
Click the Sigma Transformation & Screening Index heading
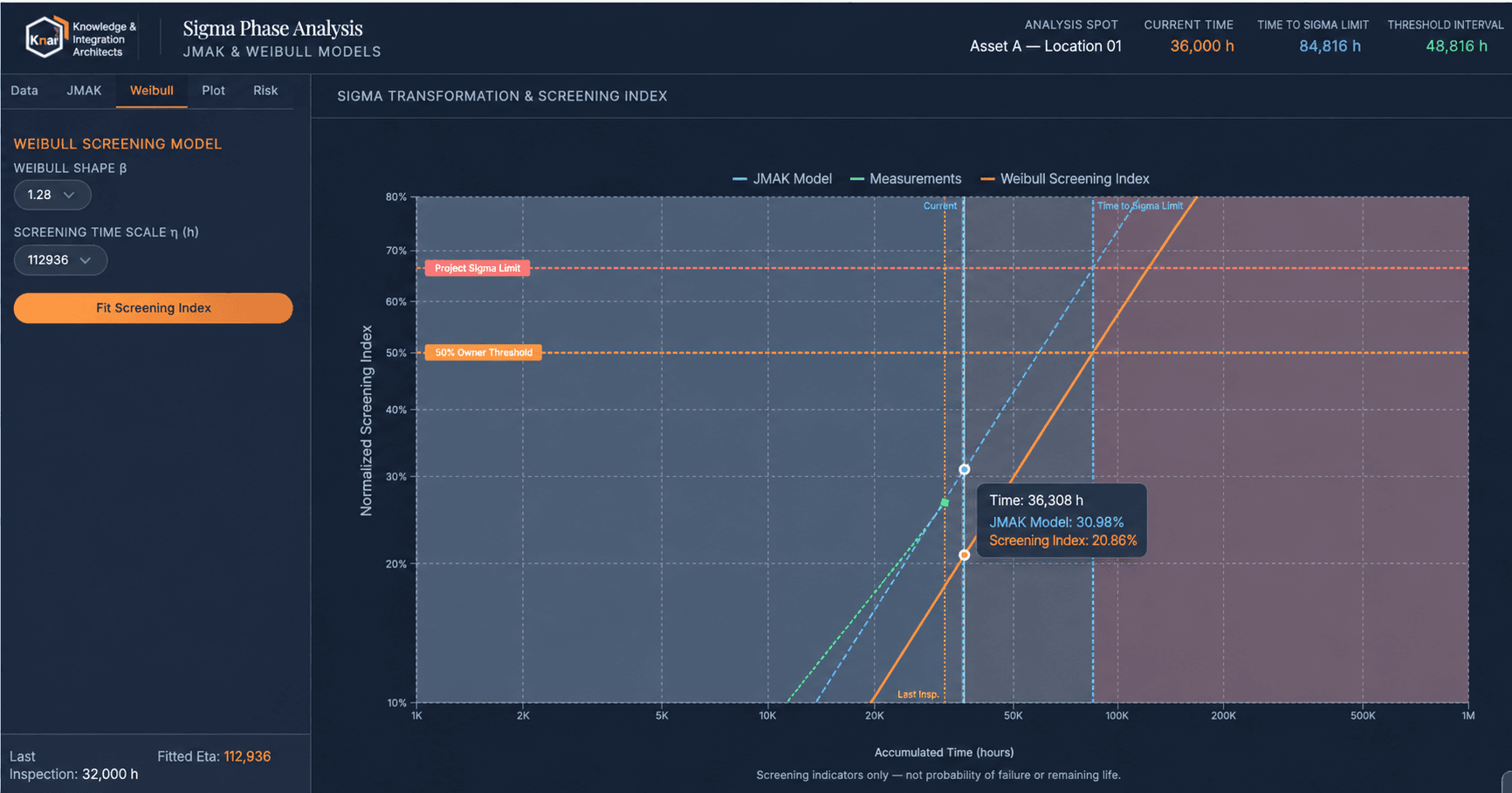point(502,96)
